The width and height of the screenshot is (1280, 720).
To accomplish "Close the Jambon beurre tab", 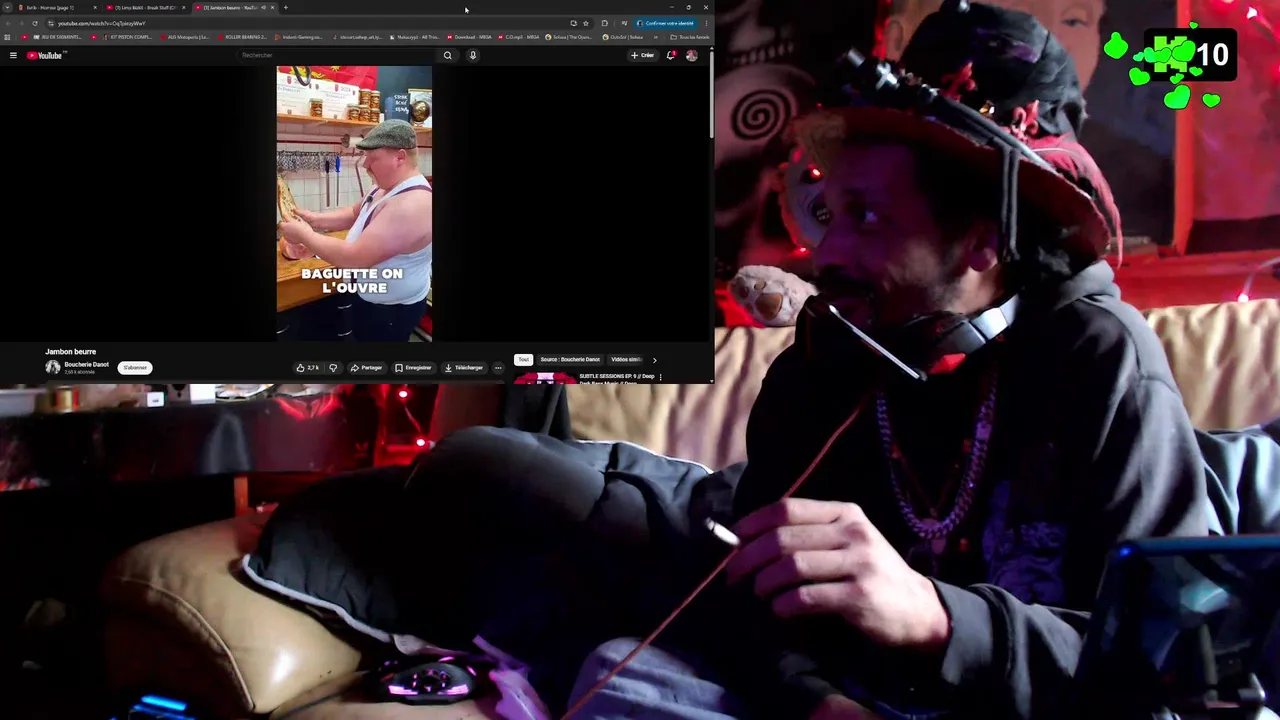I will click(272, 7).
